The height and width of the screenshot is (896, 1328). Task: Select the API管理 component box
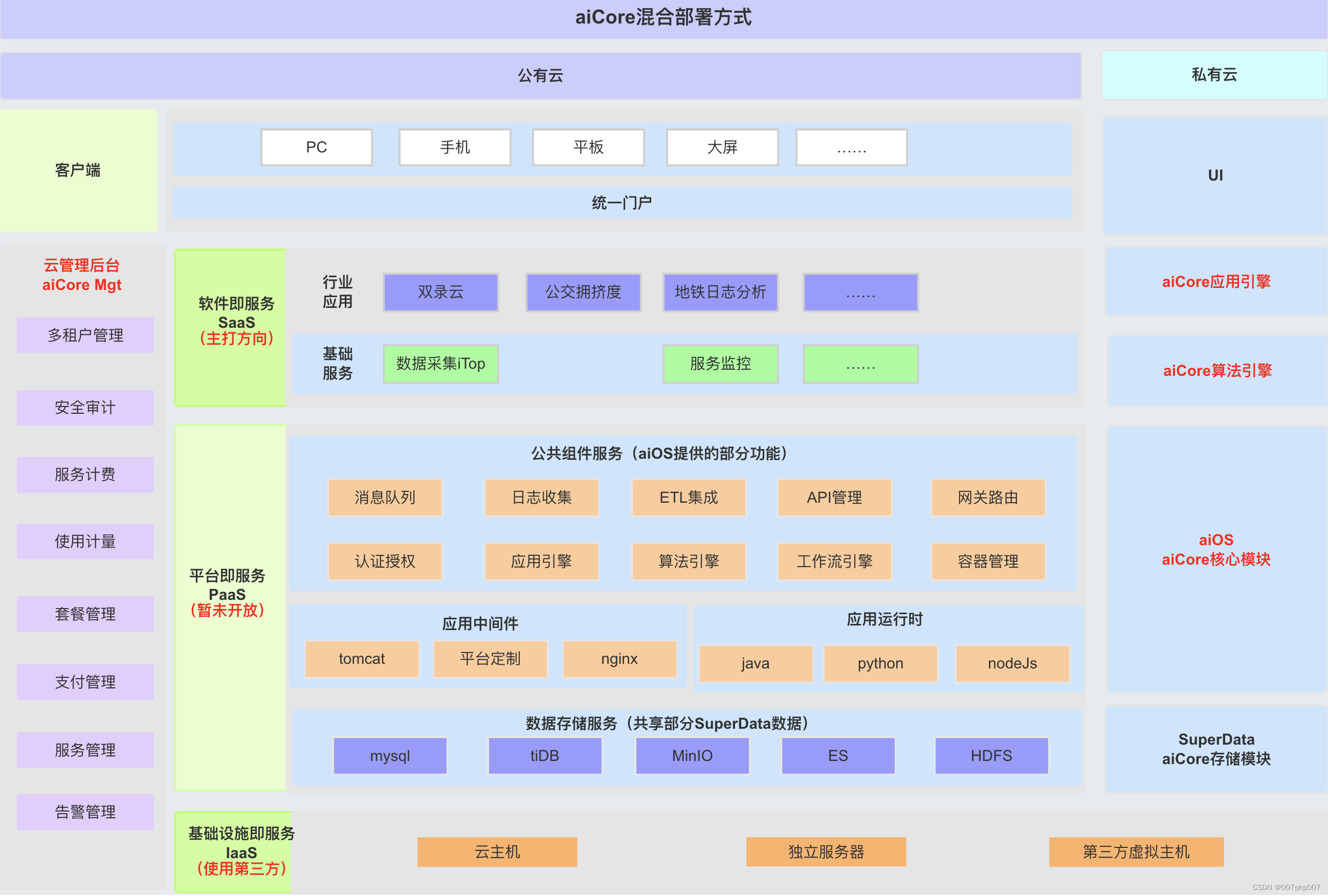tap(834, 498)
